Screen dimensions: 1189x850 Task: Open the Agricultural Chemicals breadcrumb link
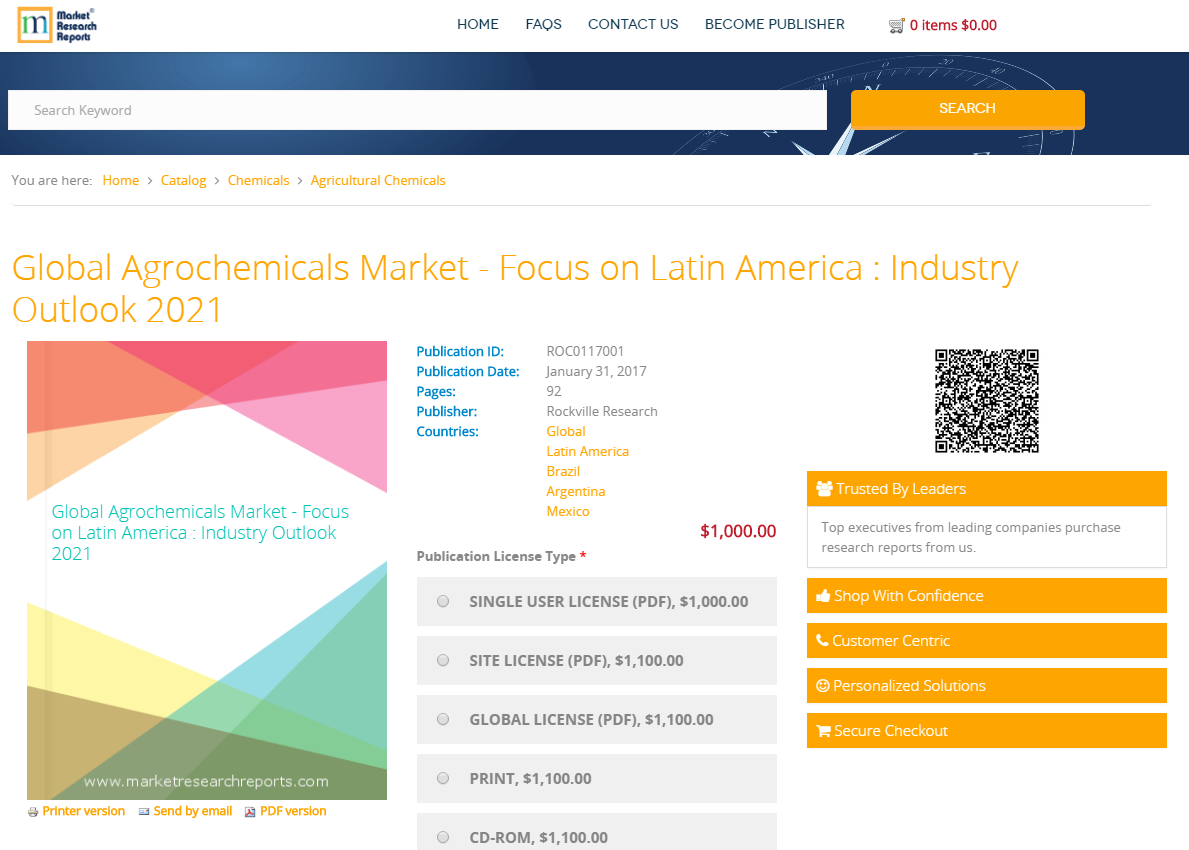pos(378,180)
